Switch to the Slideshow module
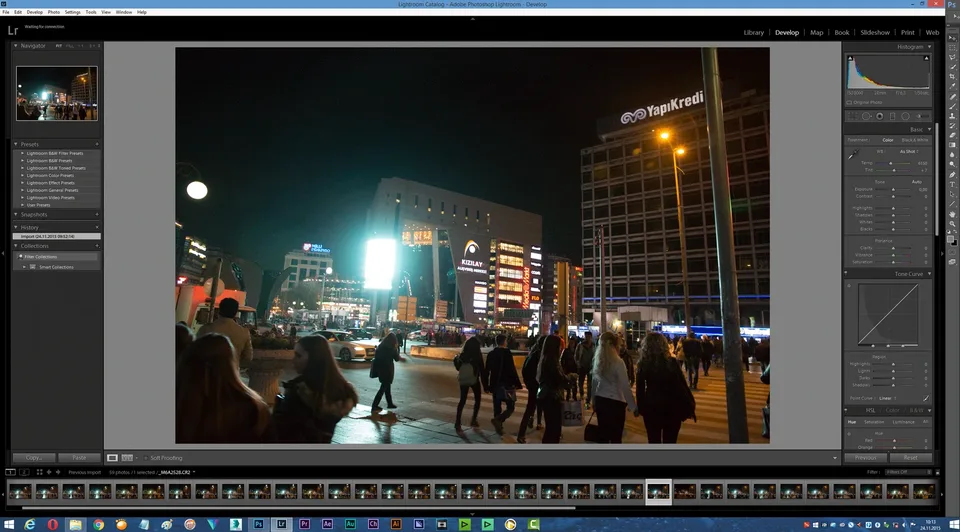The image size is (960, 532). pos(875,32)
